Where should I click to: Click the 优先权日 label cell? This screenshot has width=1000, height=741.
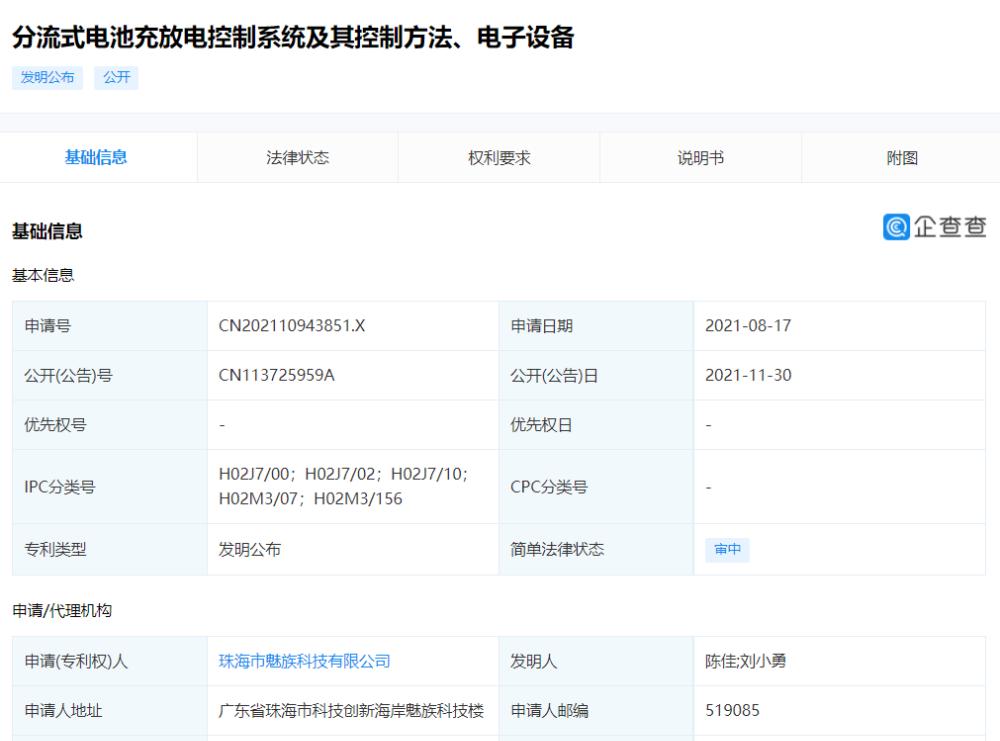[x=596, y=425]
